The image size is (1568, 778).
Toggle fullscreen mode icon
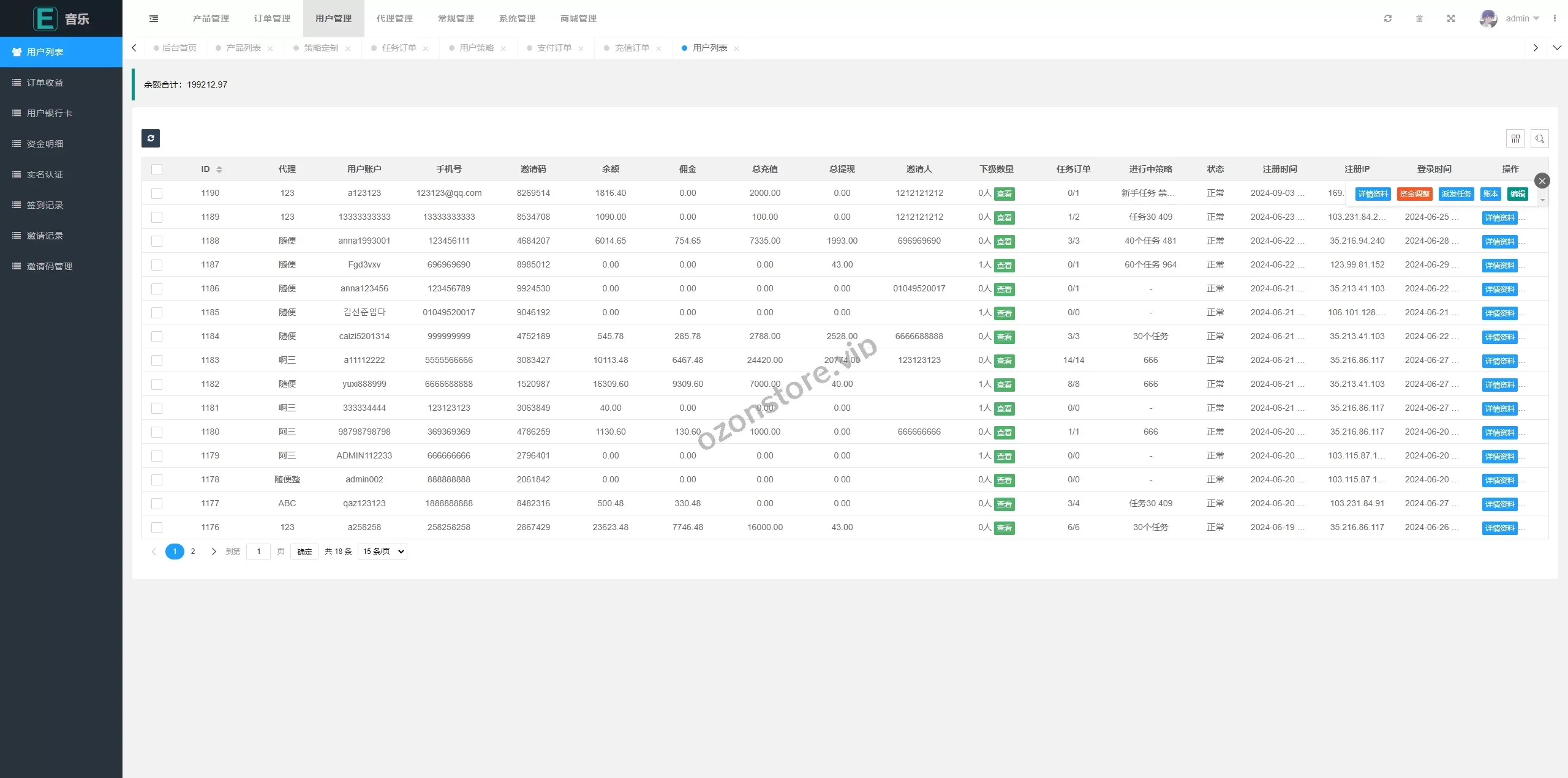tap(1451, 18)
